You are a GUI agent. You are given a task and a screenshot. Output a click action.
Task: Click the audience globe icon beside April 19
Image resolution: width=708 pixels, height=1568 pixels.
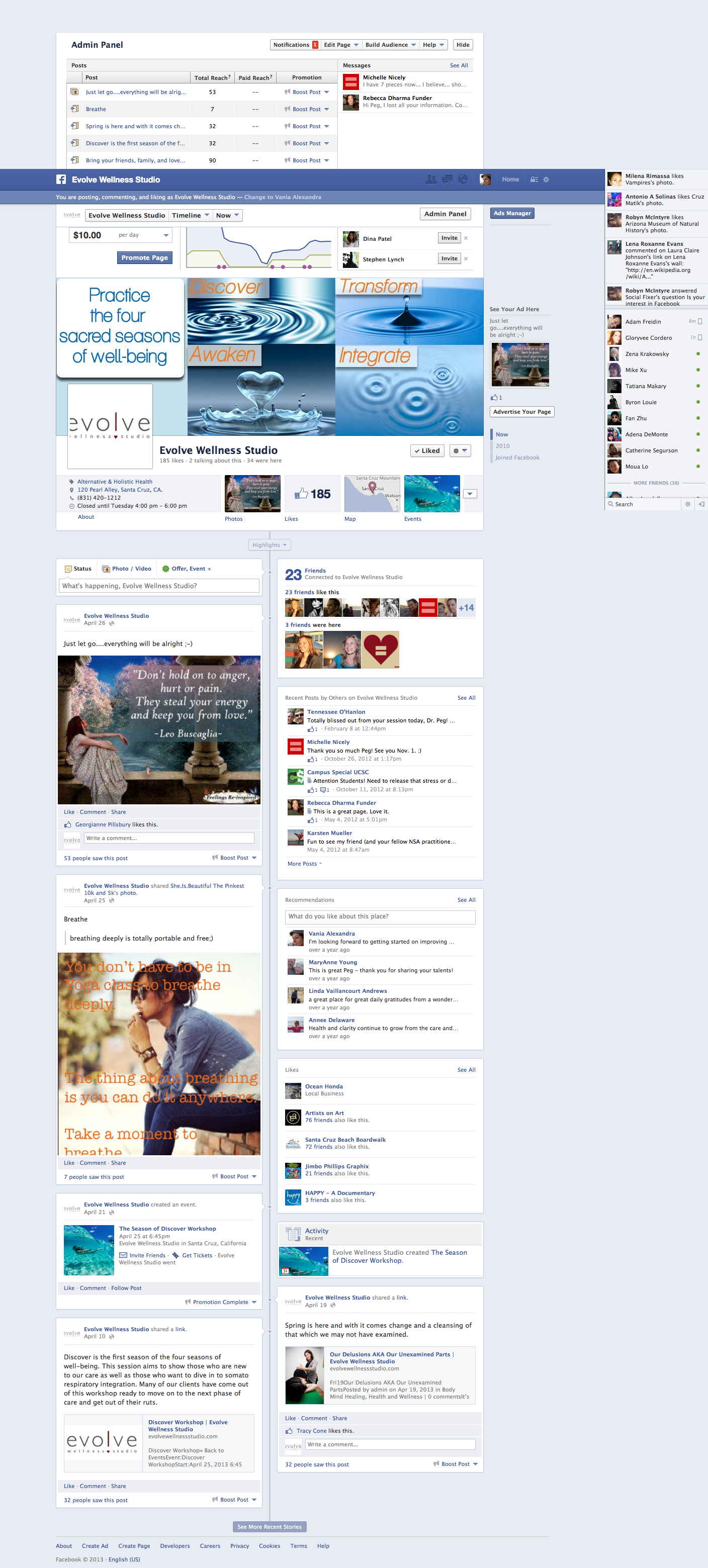click(332, 1305)
